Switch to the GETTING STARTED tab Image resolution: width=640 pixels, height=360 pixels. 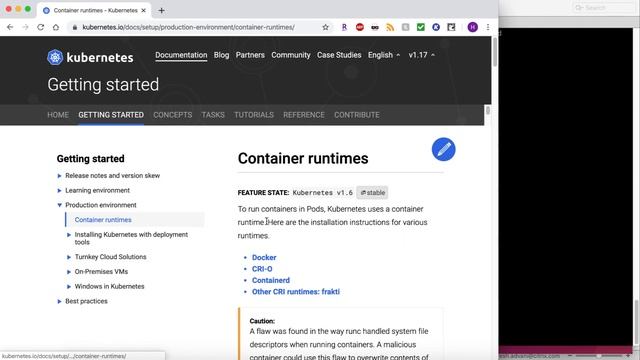coord(111,115)
